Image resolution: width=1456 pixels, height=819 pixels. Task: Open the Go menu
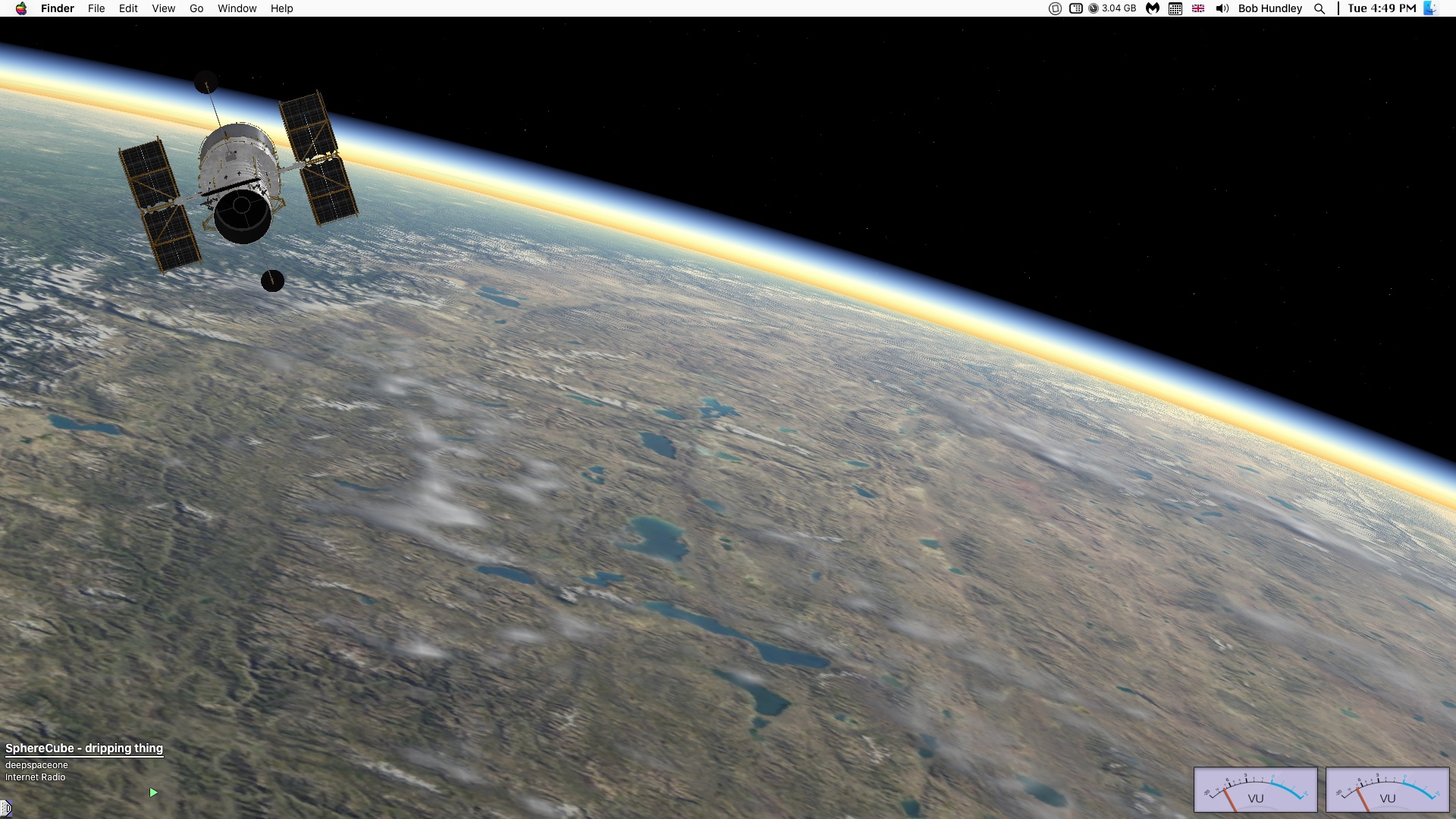tap(196, 8)
